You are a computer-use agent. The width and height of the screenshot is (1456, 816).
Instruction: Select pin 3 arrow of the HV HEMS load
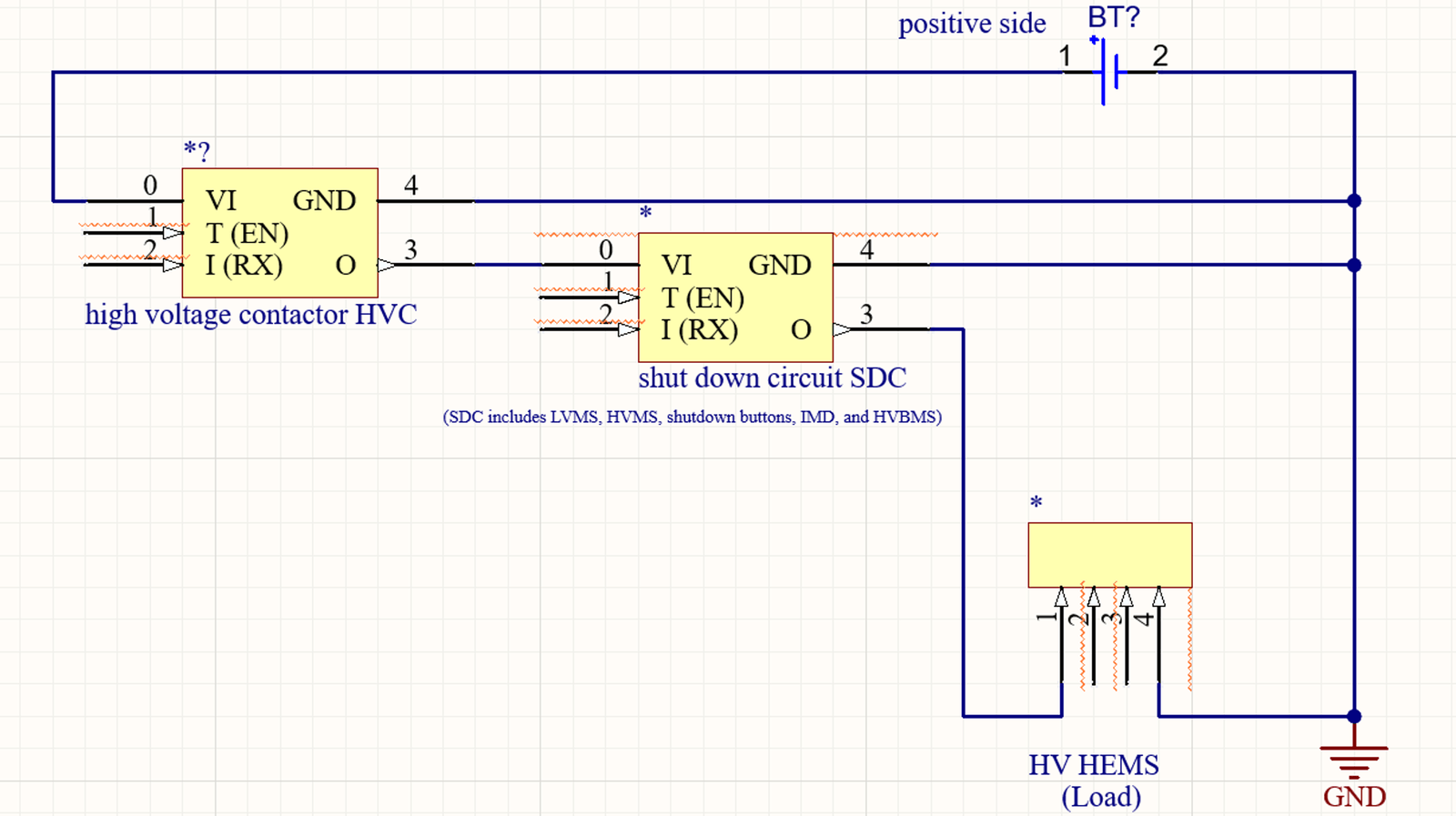(1127, 597)
